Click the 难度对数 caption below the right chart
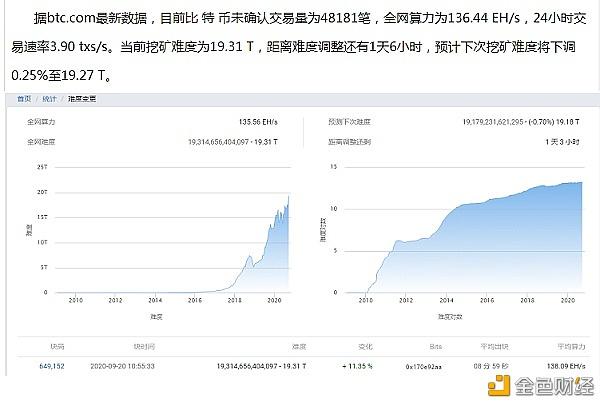The image size is (600, 402). 450,317
